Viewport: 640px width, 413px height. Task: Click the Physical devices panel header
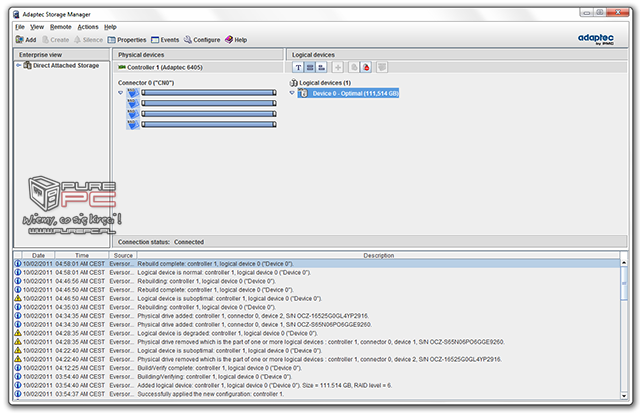[x=198, y=55]
